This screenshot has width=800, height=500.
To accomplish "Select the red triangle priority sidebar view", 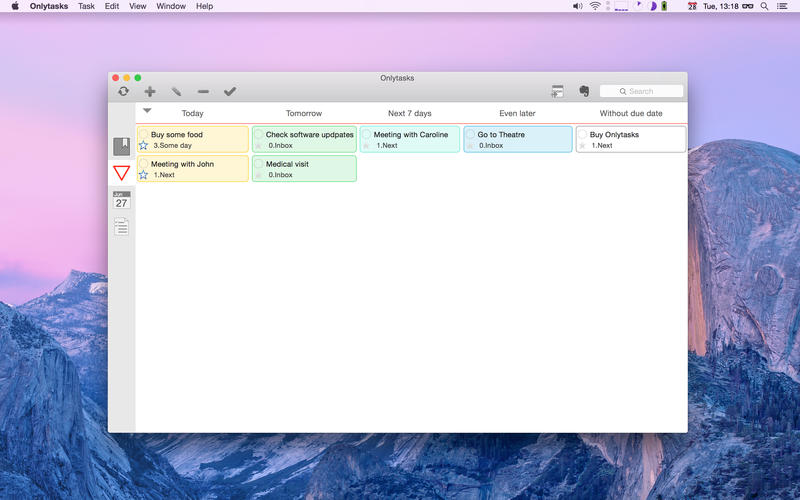I will (x=121, y=173).
